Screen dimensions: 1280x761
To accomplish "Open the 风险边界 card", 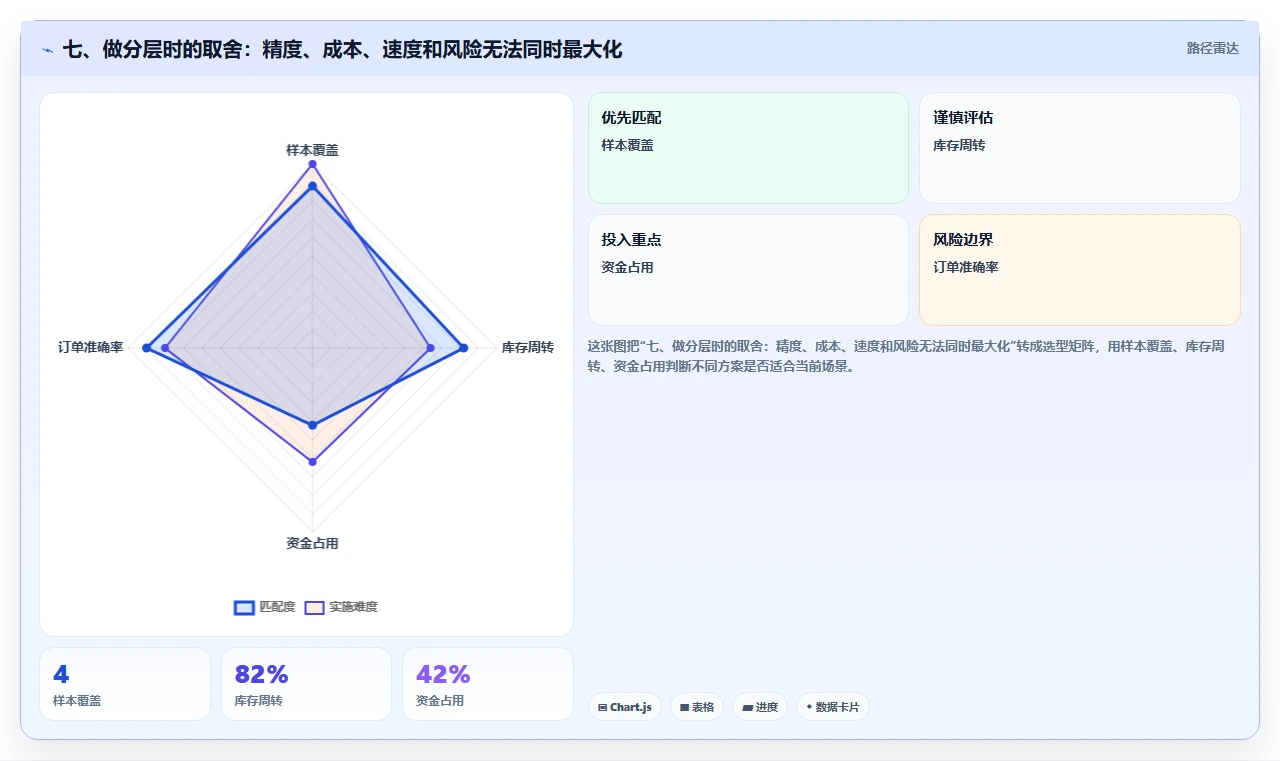I will [1080, 270].
